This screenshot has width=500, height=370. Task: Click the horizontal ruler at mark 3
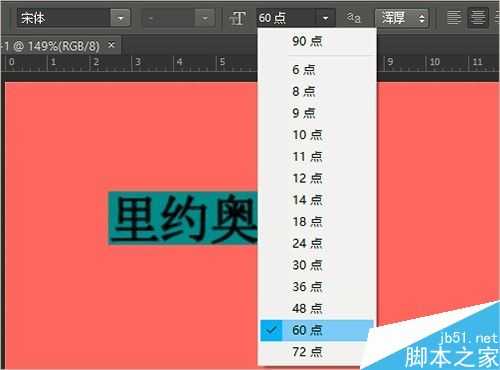138,62
